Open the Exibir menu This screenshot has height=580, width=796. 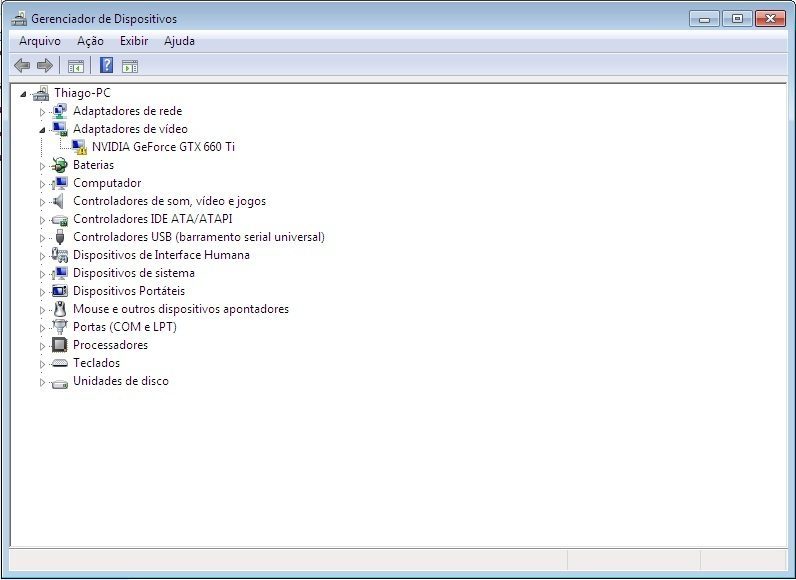pos(134,41)
